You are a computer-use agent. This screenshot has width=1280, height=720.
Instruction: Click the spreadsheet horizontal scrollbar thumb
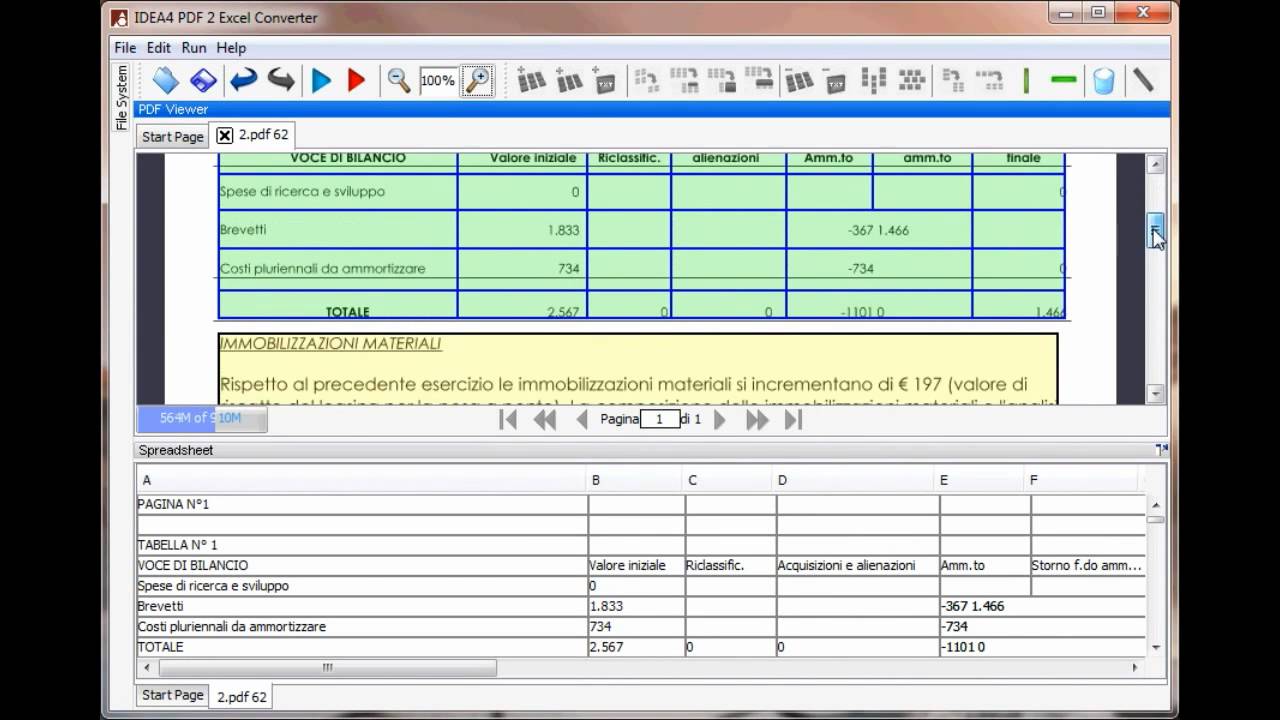pyautogui.click(x=327, y=667)
